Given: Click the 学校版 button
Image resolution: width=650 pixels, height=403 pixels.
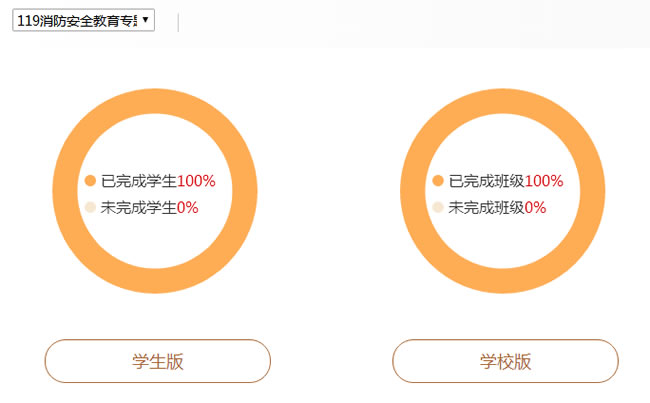Looking at the screenshot, I should pos(505,361).
